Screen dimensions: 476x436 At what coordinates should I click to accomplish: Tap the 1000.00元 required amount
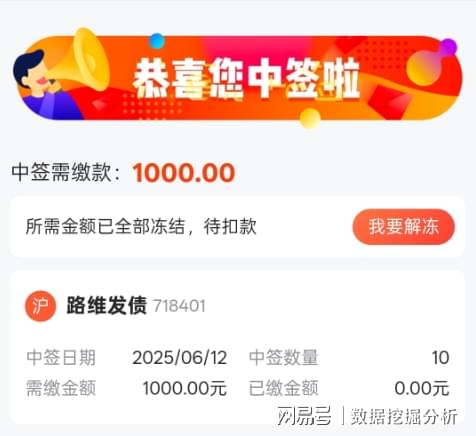tap(185, 388)
